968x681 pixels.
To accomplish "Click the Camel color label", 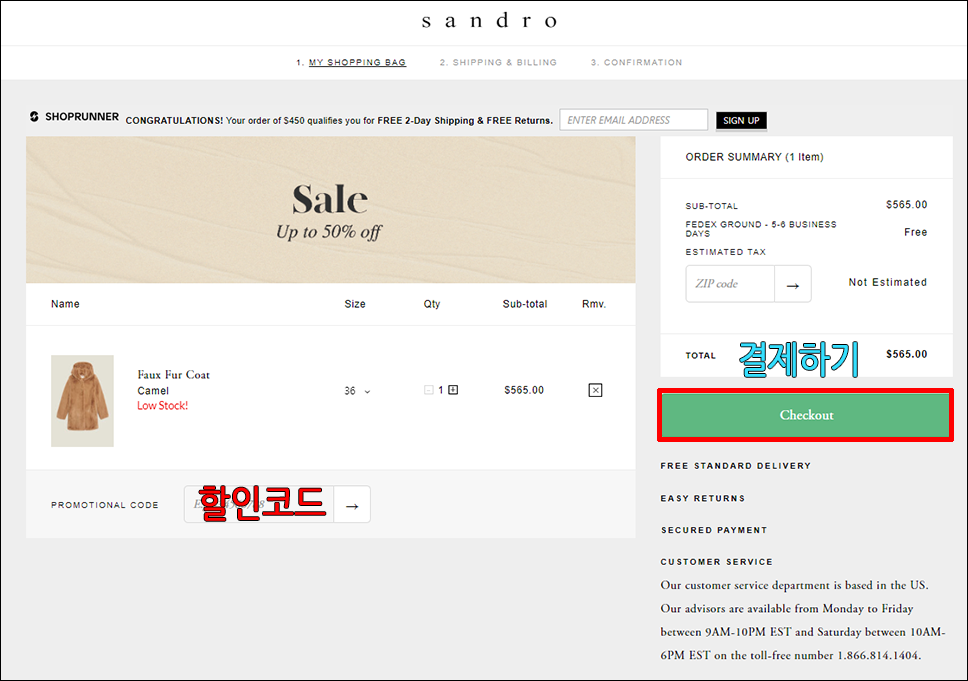I will [x=152, y=391].
